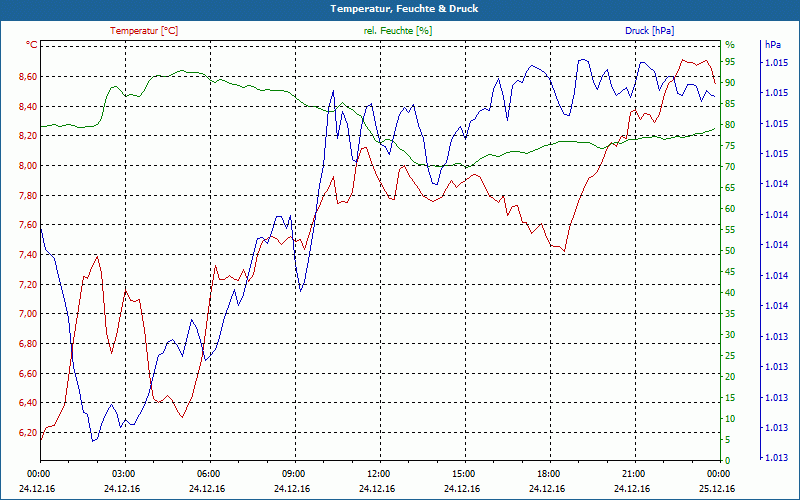Click the 6,60 temperature axis tick

tap(28, 373)
